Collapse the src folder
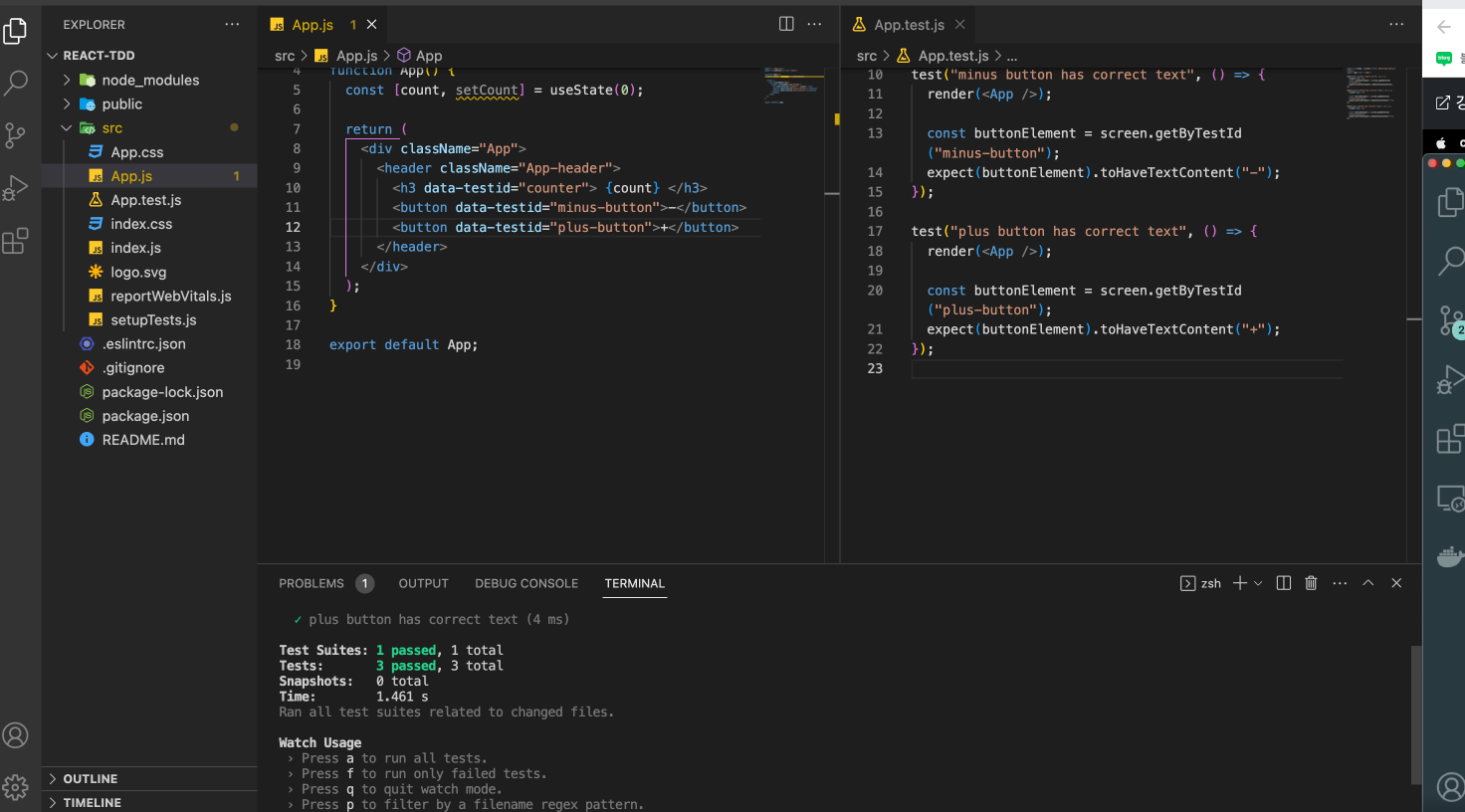Screen dimensions: 1465x812 click(x=149, y=128)
